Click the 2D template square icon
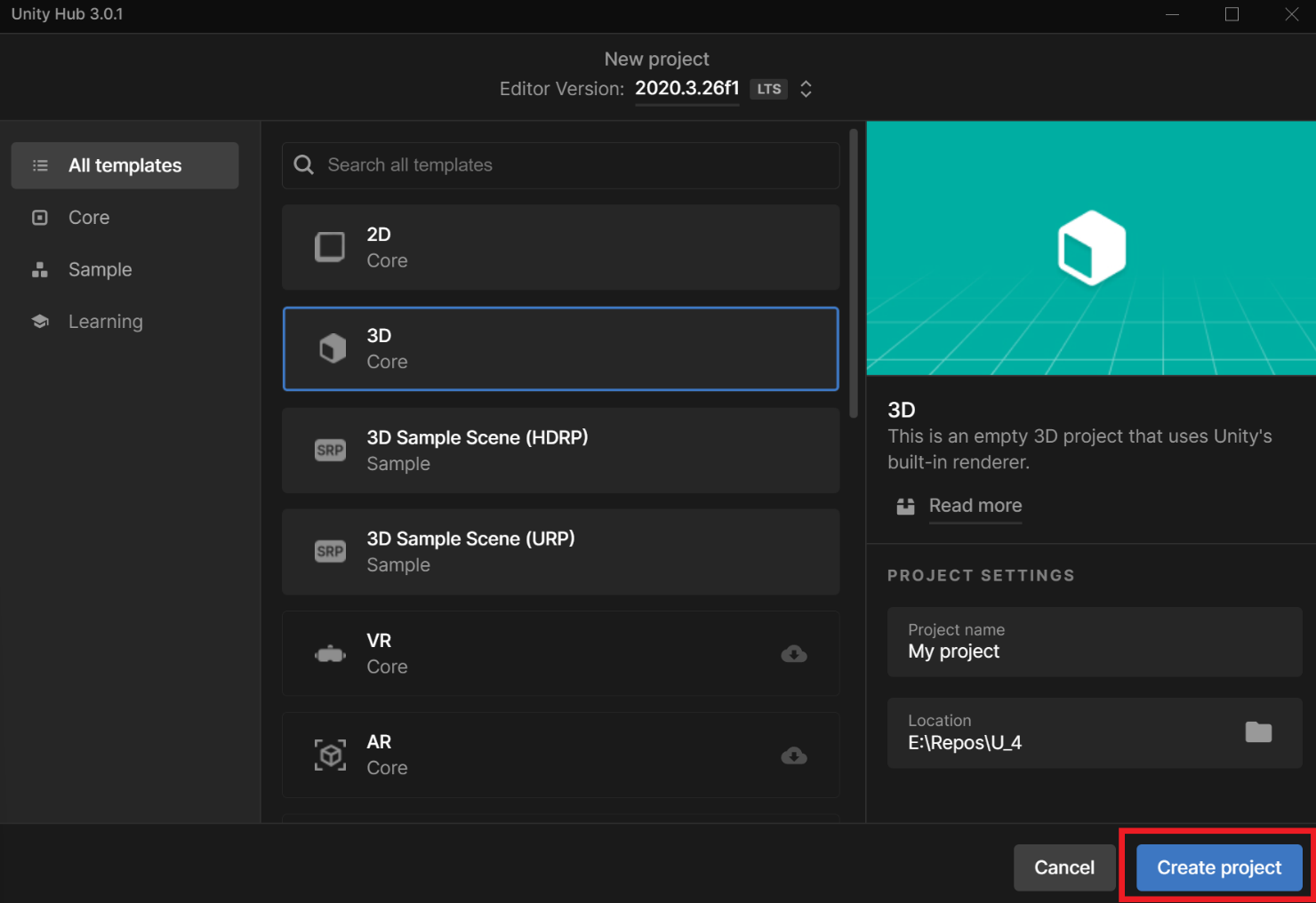 pos(330,247)
